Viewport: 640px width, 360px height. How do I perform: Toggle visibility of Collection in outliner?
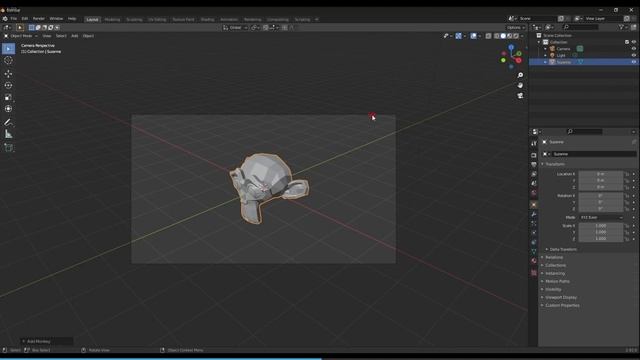634,42
